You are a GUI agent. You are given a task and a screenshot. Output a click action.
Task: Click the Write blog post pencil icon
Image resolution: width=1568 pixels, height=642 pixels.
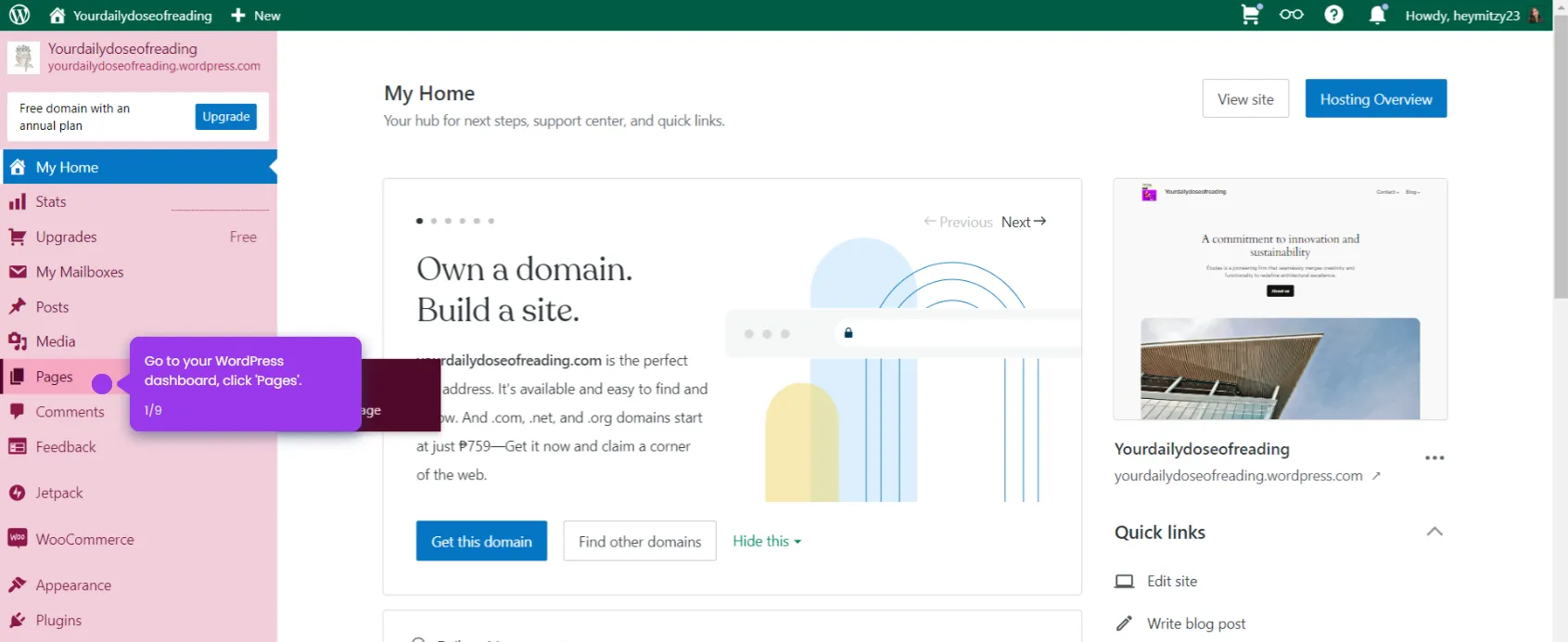(x=1124, y=623)
